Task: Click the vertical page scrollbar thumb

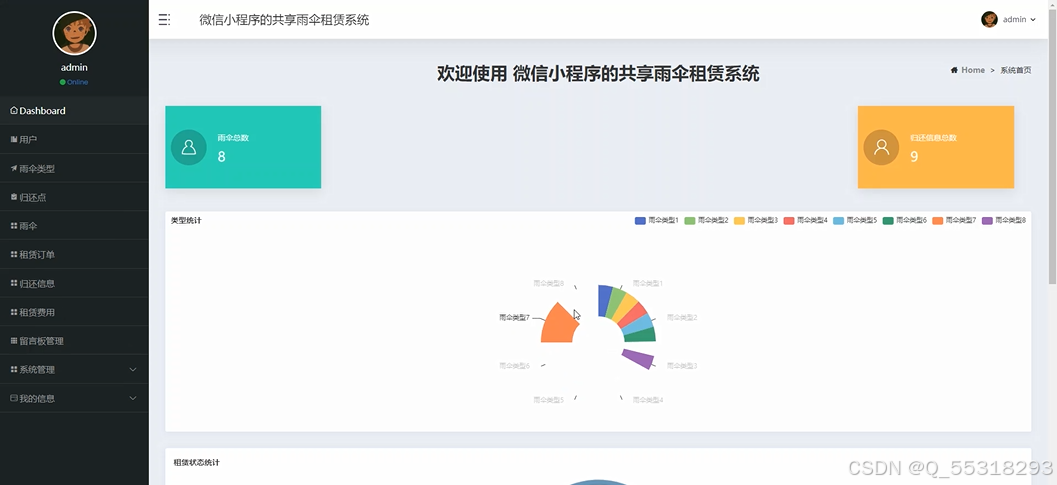Action: point(1052,145)
